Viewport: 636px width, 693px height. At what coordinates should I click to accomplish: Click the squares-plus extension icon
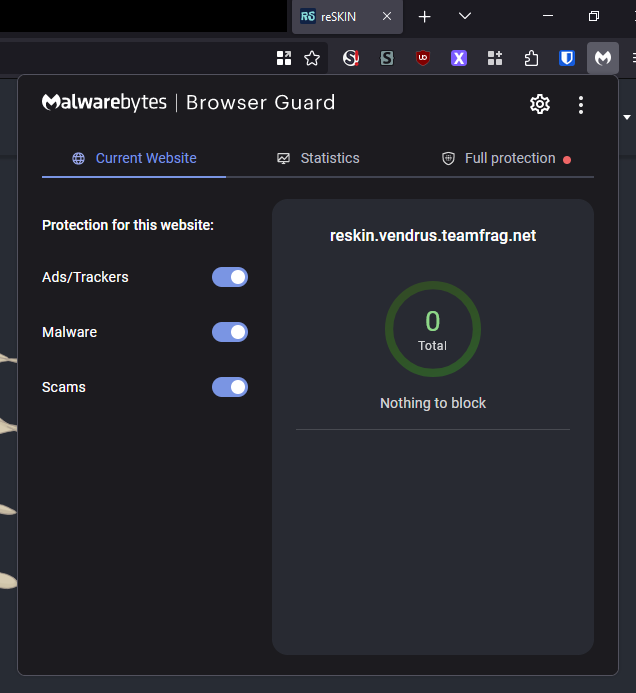point(495,58)
